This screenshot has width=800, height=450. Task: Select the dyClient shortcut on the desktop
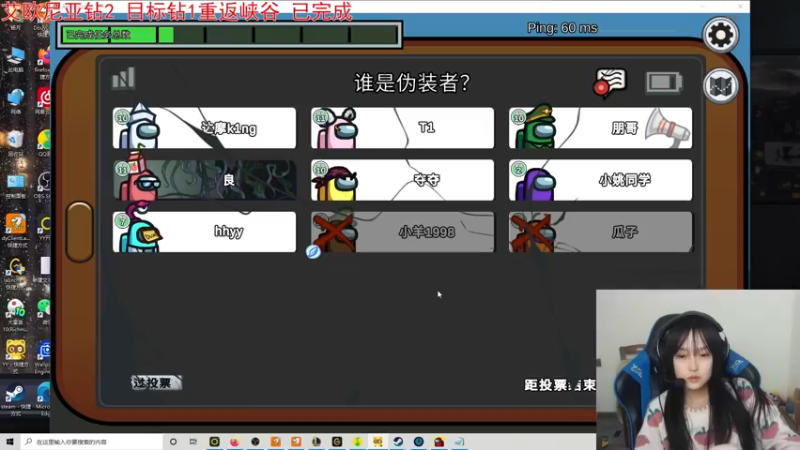point(15,230)
